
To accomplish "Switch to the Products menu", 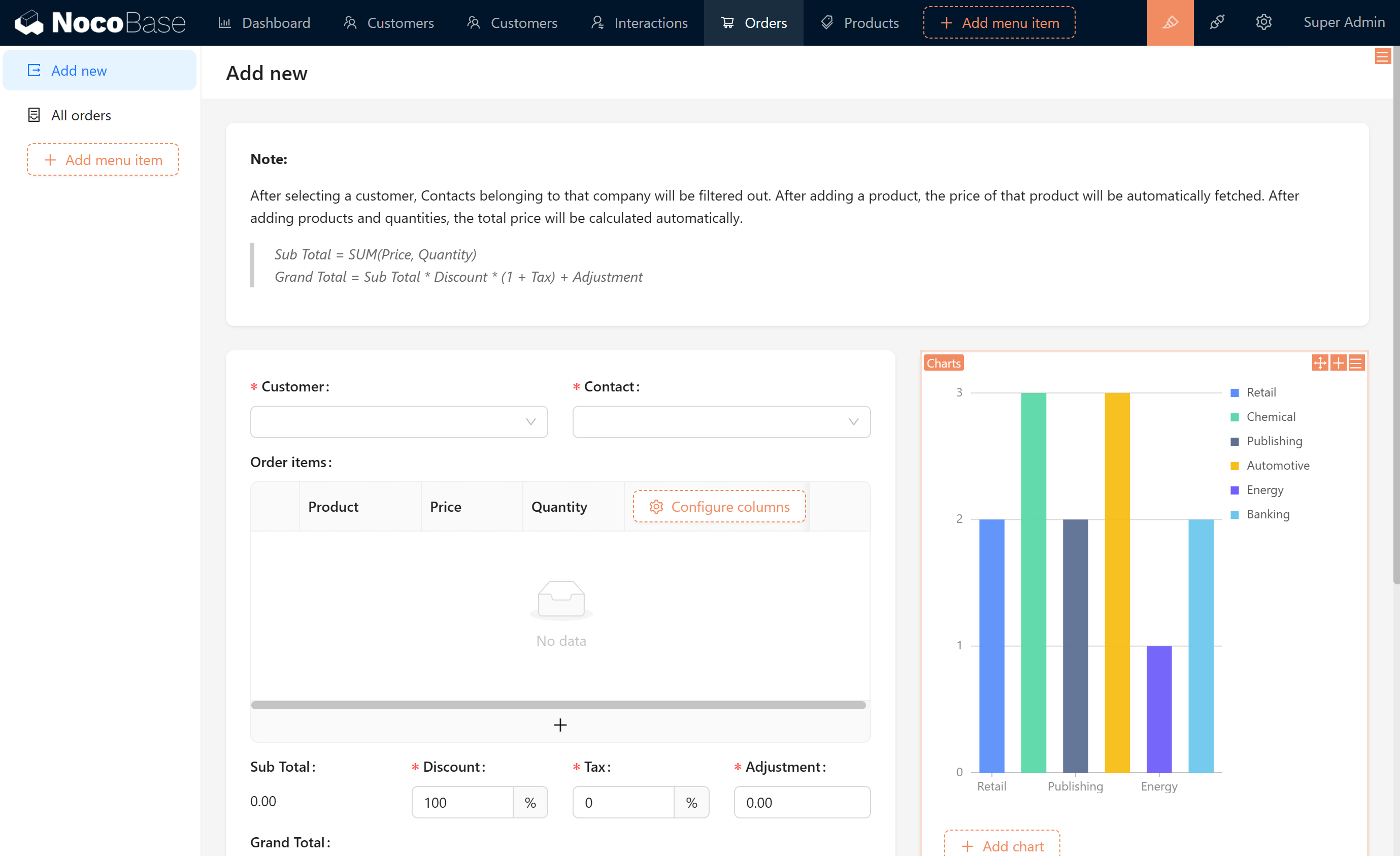I will [x=860, y=23].
